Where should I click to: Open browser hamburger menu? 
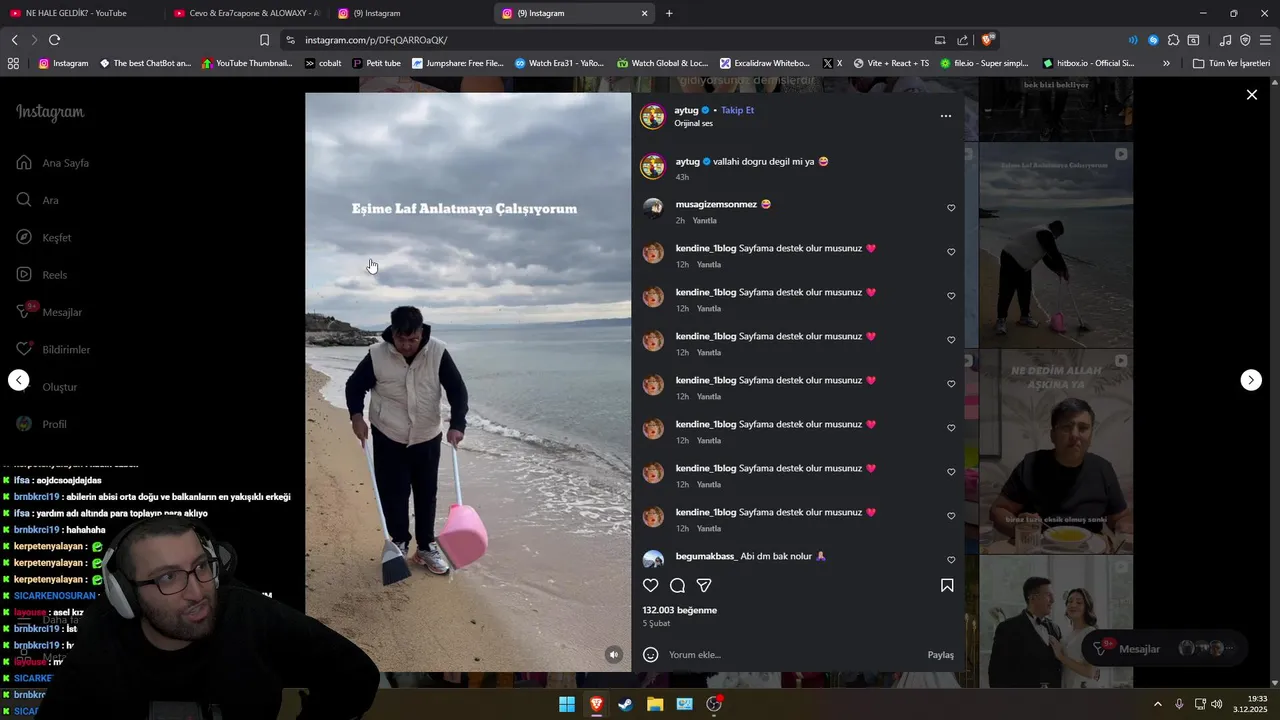[x=1266, y=40]
